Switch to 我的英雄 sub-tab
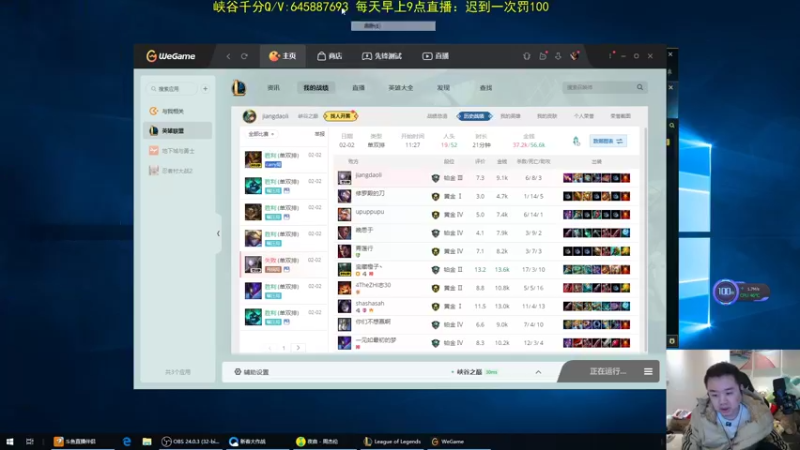The image size is (800, 450). (510, 116)
